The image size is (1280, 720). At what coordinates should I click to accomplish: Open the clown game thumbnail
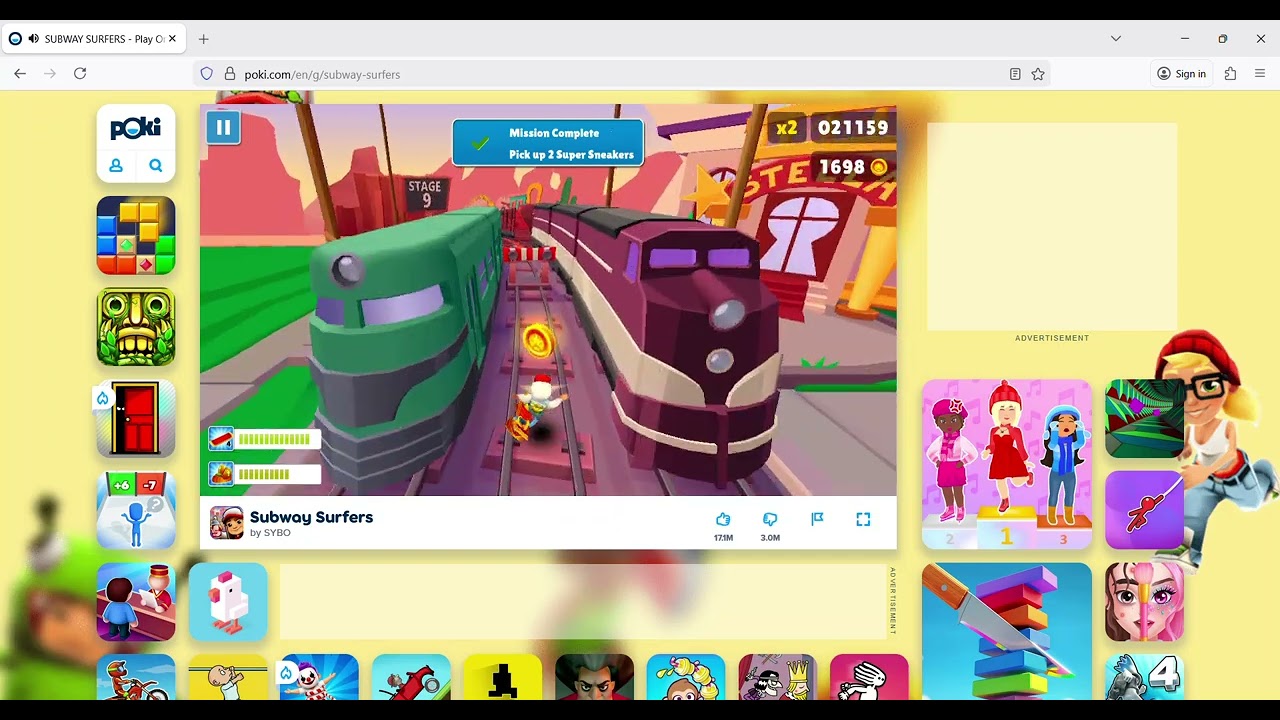click(319, 677)
